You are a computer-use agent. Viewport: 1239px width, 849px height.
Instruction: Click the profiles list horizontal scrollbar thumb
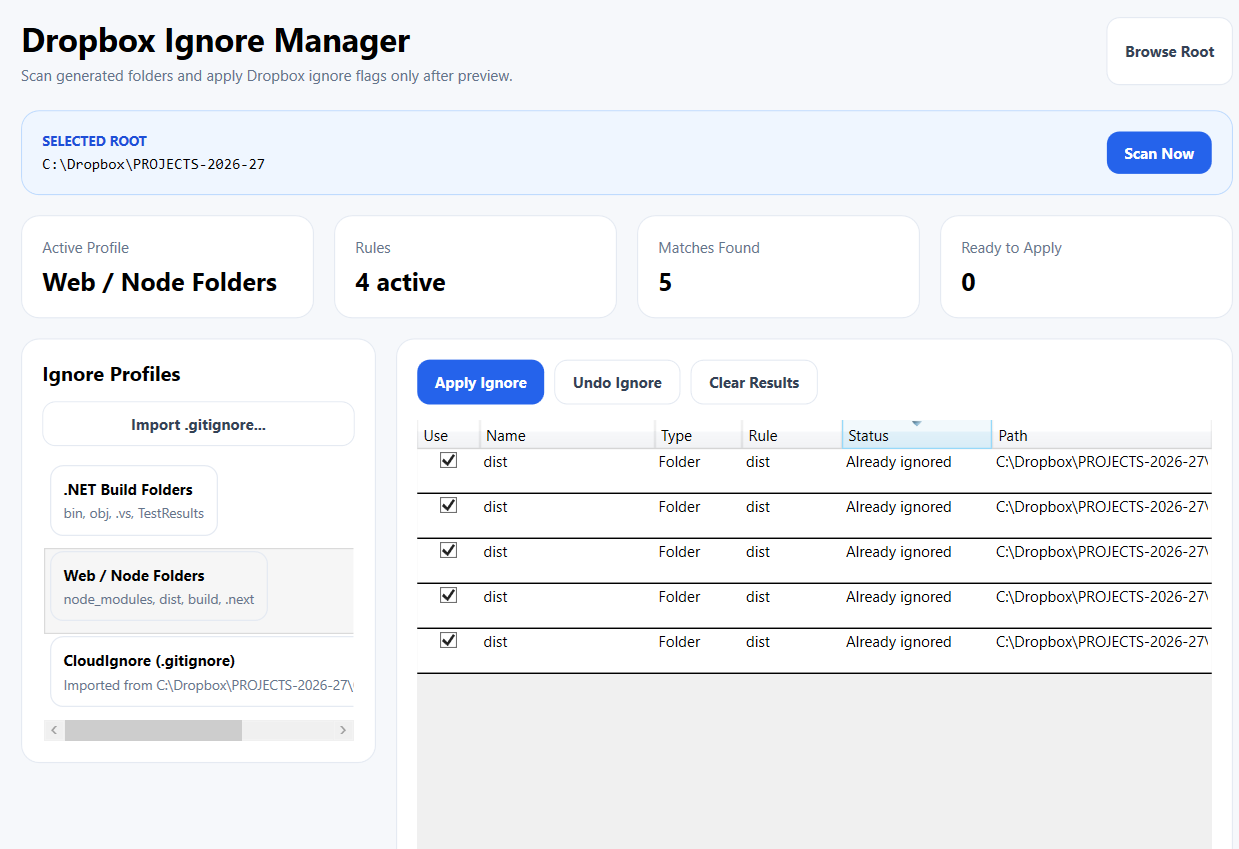tap(153, 730)
